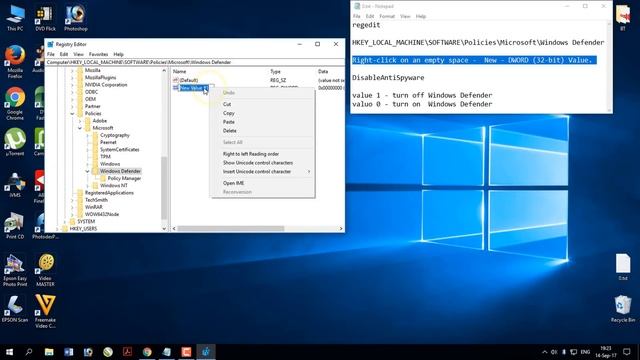The image size is (640, 360).
Task: Open IVMS desktop shortcut
Action: (15, 184)
